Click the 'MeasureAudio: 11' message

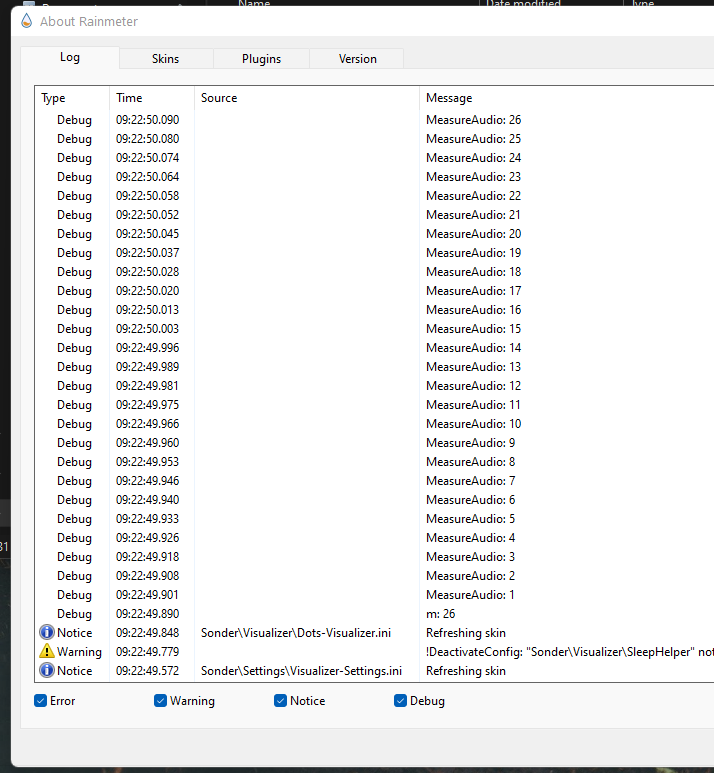pyautogui.click(x=473, y=404)
